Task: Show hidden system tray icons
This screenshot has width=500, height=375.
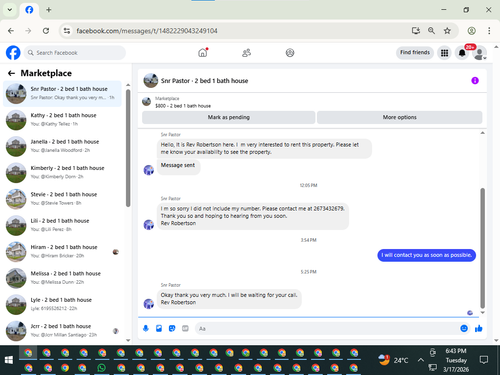Action: click(421, 360)
